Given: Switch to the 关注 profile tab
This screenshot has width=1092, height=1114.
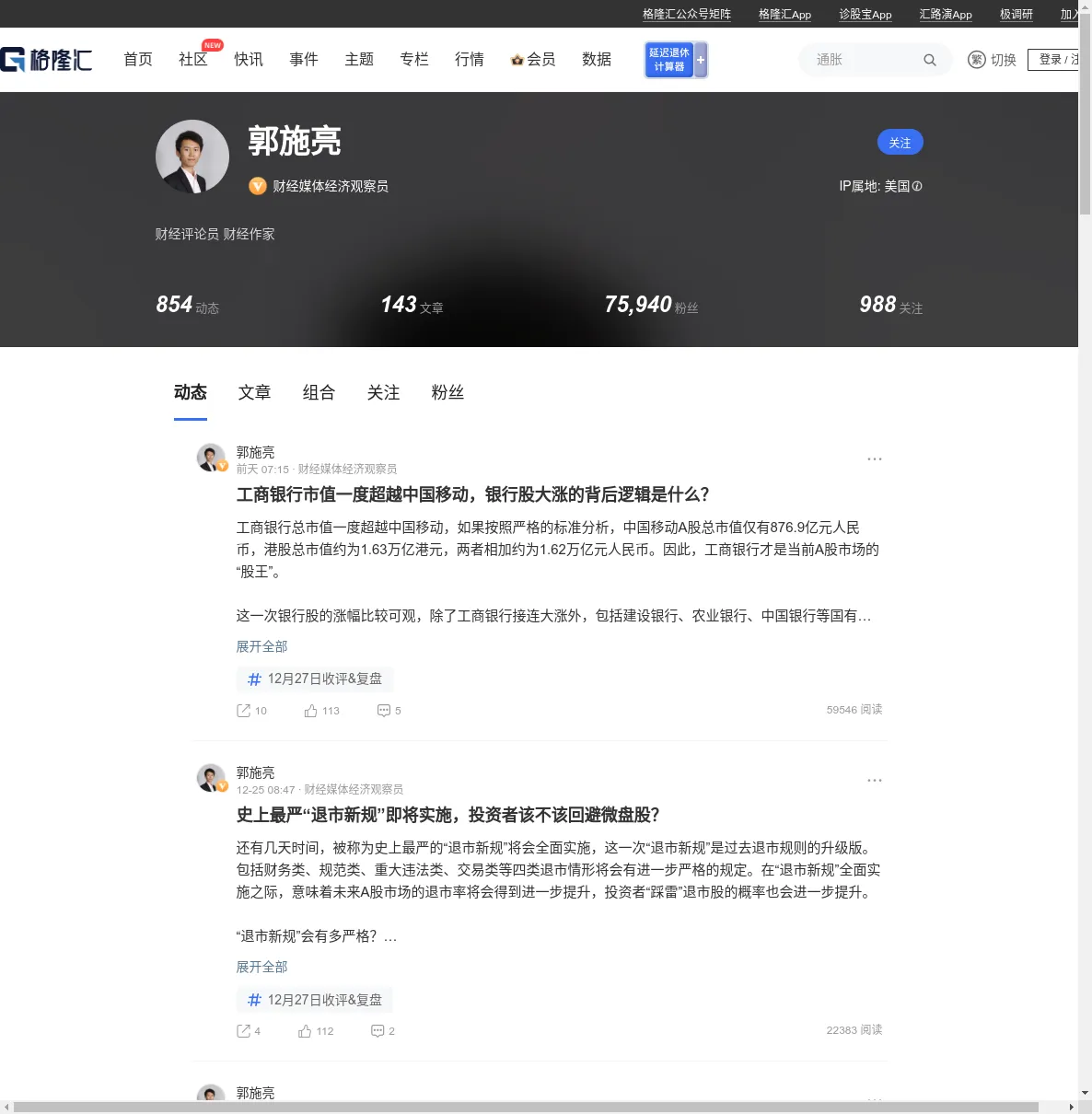Looking at the screenshot, I should click(x=384, y=392).
